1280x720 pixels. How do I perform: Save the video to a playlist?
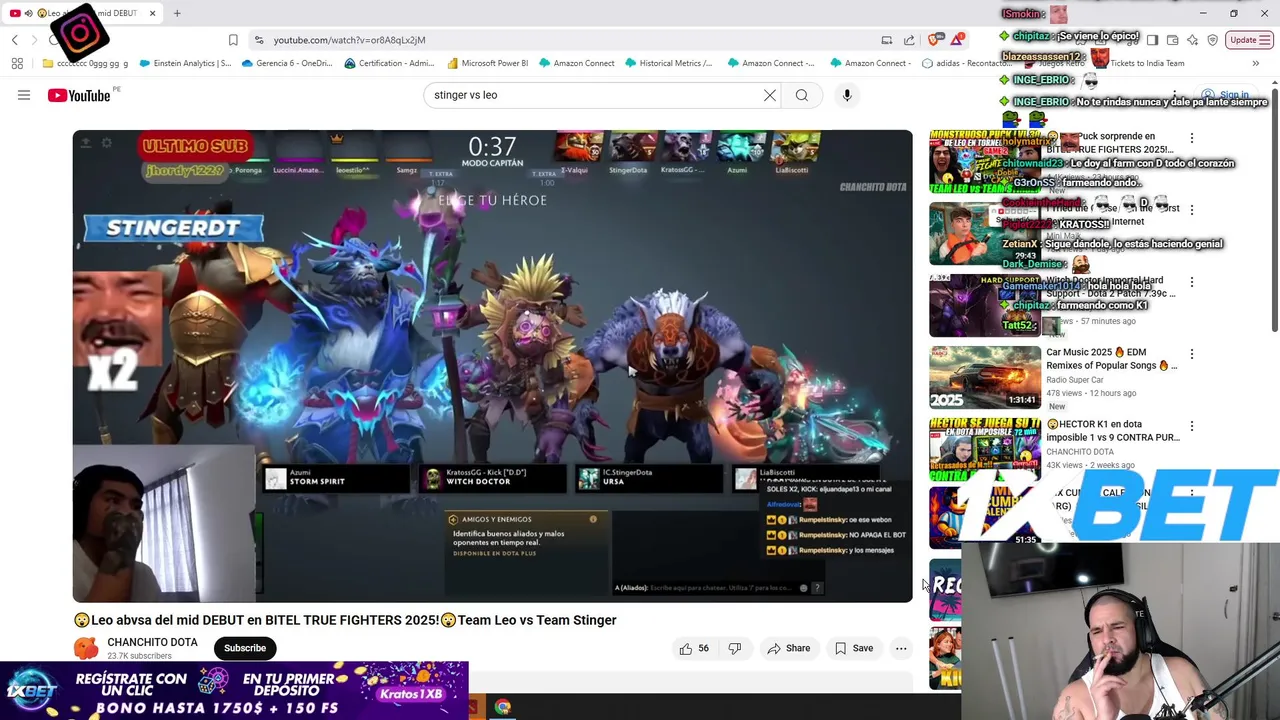tap(854, 648)
